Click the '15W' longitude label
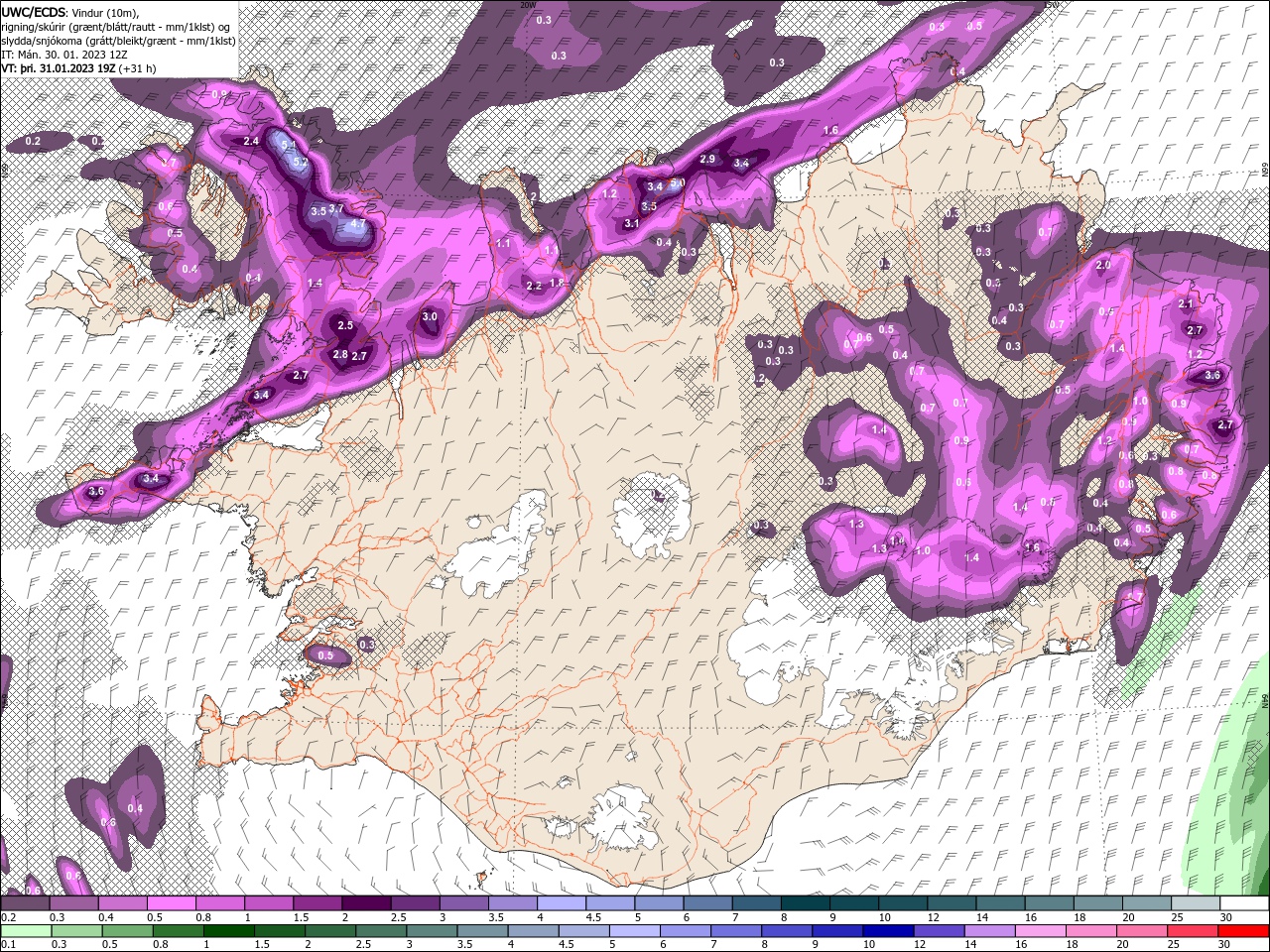The width and height of the screenshot is (1270, 952). pyautogui.click(x=1052, y=4)
